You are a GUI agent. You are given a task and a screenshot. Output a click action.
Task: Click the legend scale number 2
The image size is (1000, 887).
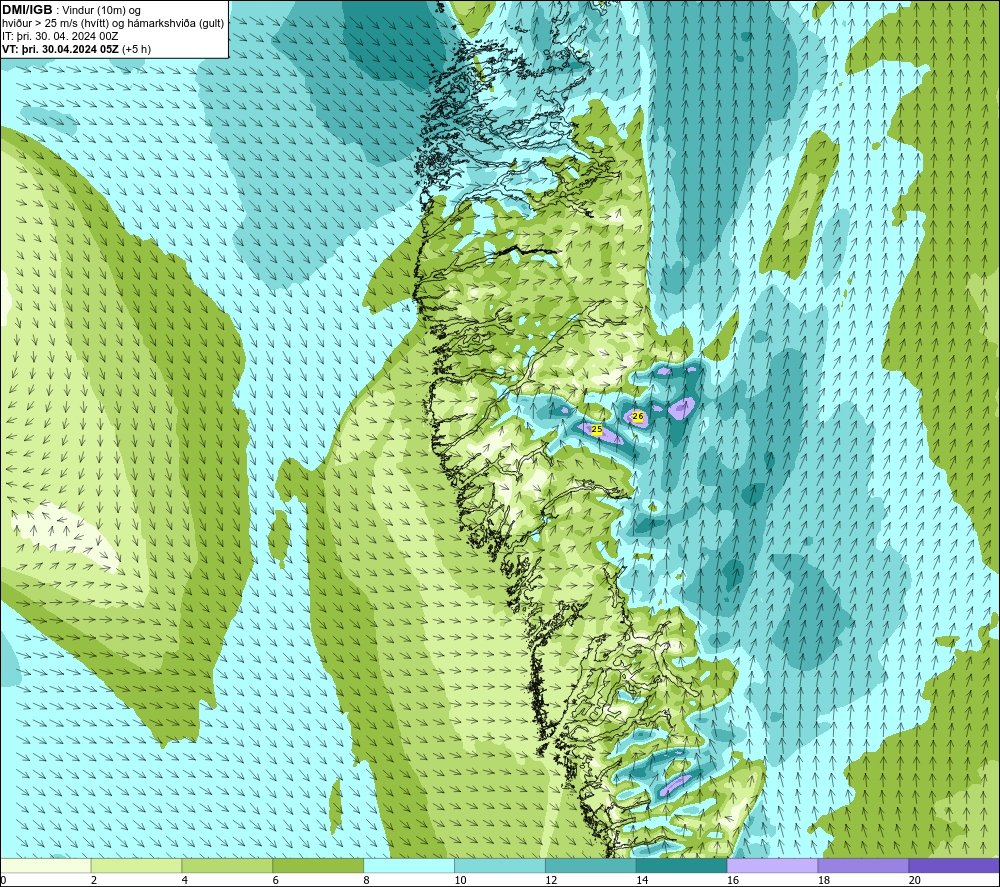(x=94, y=880)
